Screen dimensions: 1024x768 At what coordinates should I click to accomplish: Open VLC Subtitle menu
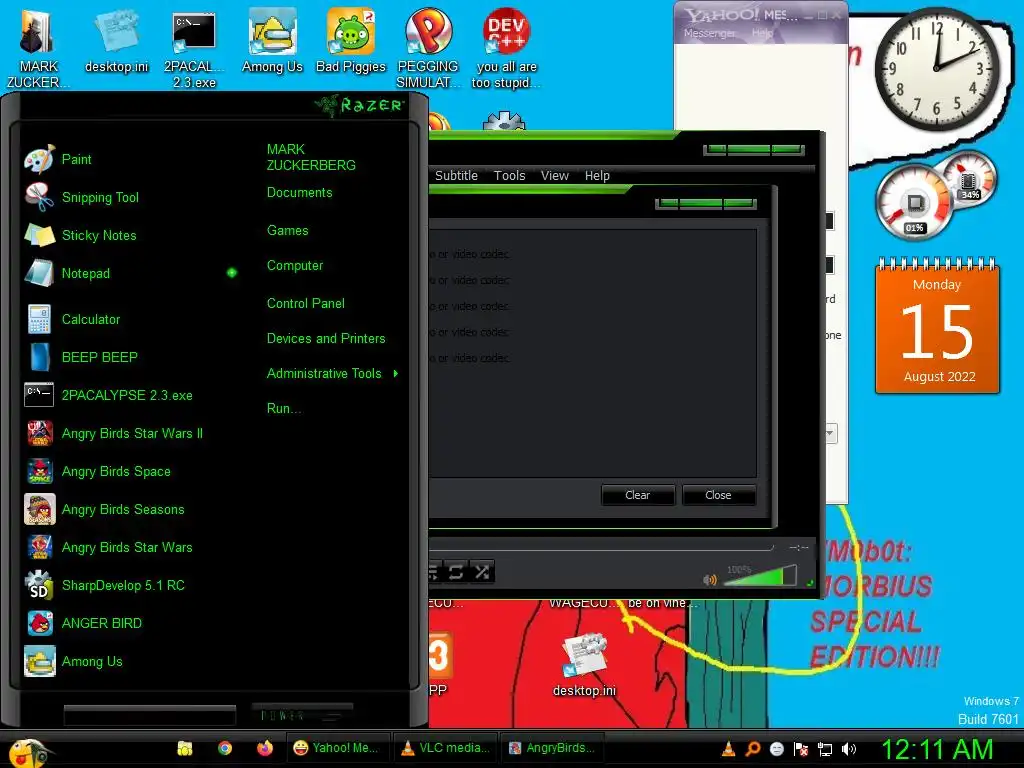(x=456, y=176)
